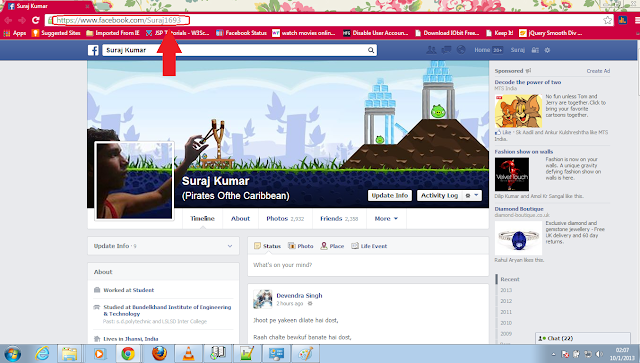Open Download IObit Free bookmark
This screenshot has height=363, width=640.
click(x=447, y=33)
